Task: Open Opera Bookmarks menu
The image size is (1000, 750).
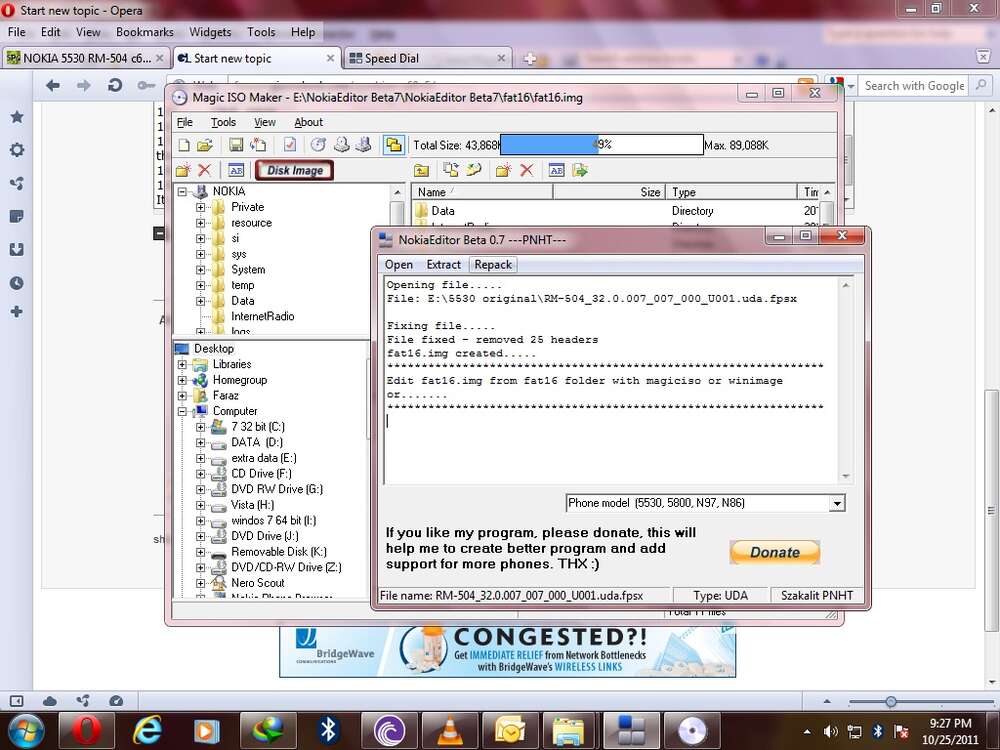Action: [145, 32]
